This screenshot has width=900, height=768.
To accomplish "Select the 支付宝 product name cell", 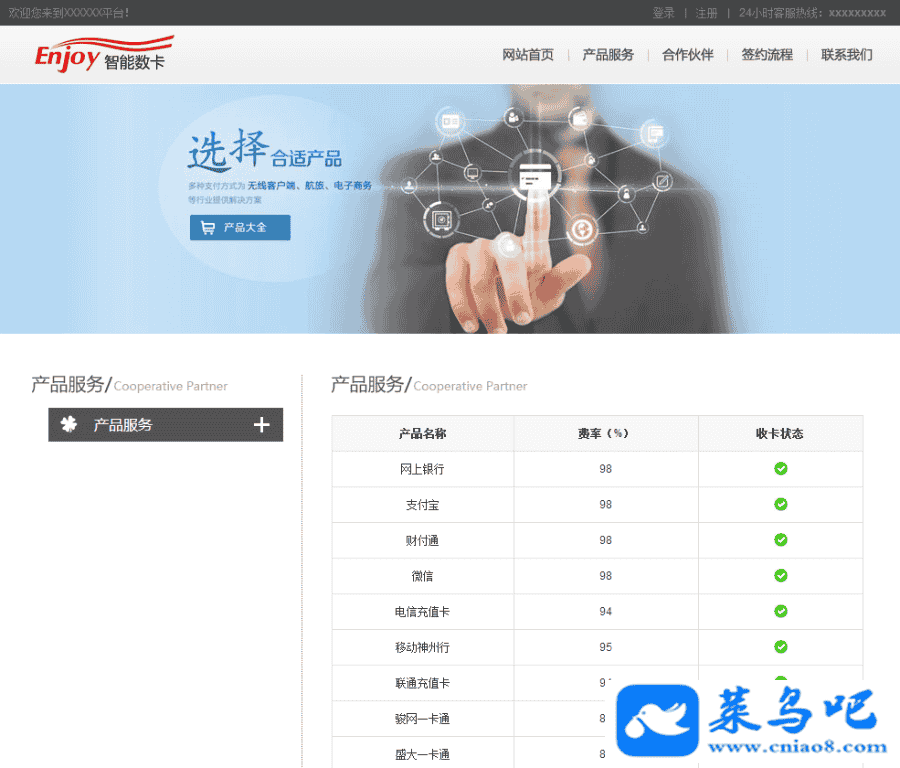I will tap(422, 505).
